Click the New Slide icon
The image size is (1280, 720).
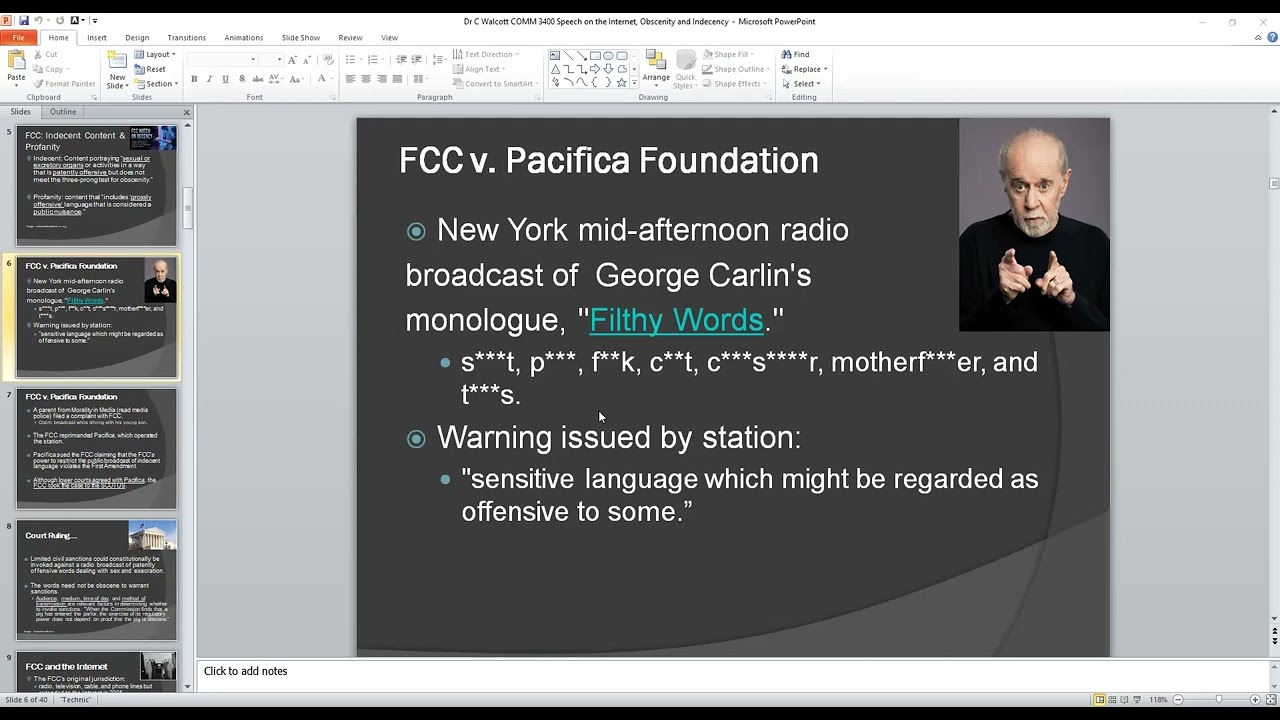[117, 60]
